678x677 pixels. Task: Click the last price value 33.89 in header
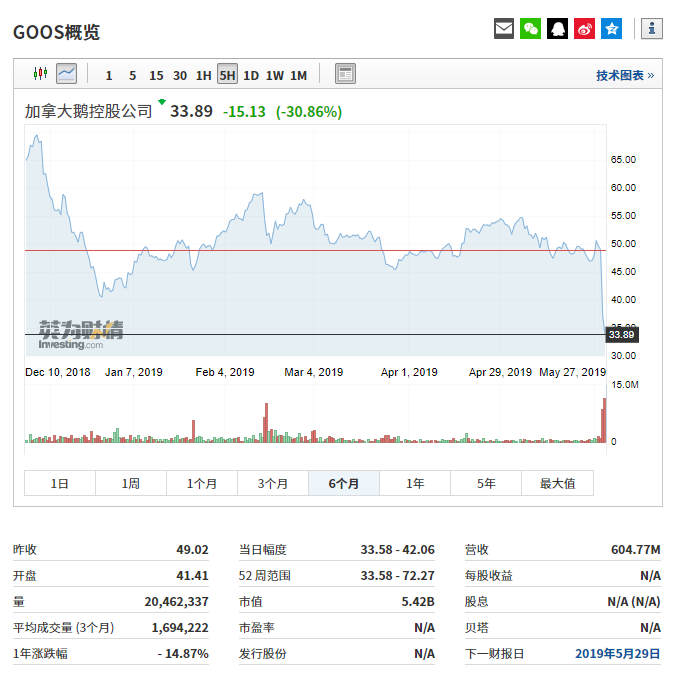click(x=191, y=112)
